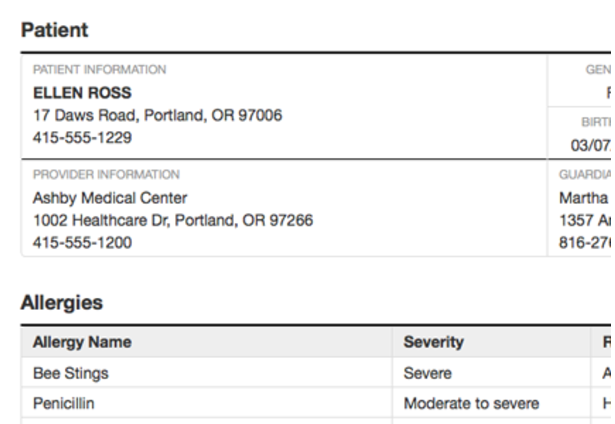Click the Severity column header
Image resolution: width=615 pixels, height=424 pixels.
point(433,342)
